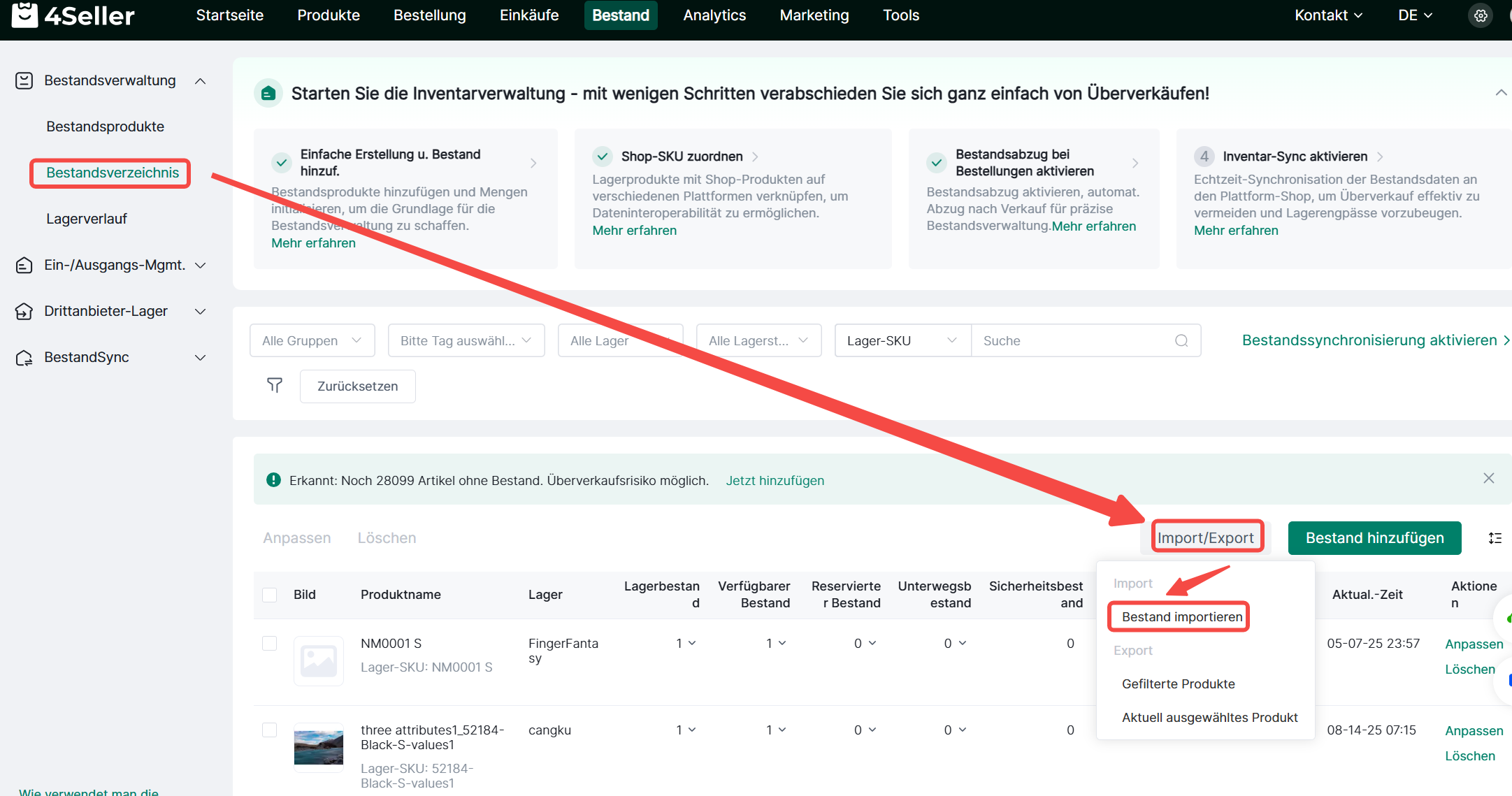Viewport: 1512px width, 796px height.
Task: Choose Bestand importieren from the menu
Action: [1181, 616]
